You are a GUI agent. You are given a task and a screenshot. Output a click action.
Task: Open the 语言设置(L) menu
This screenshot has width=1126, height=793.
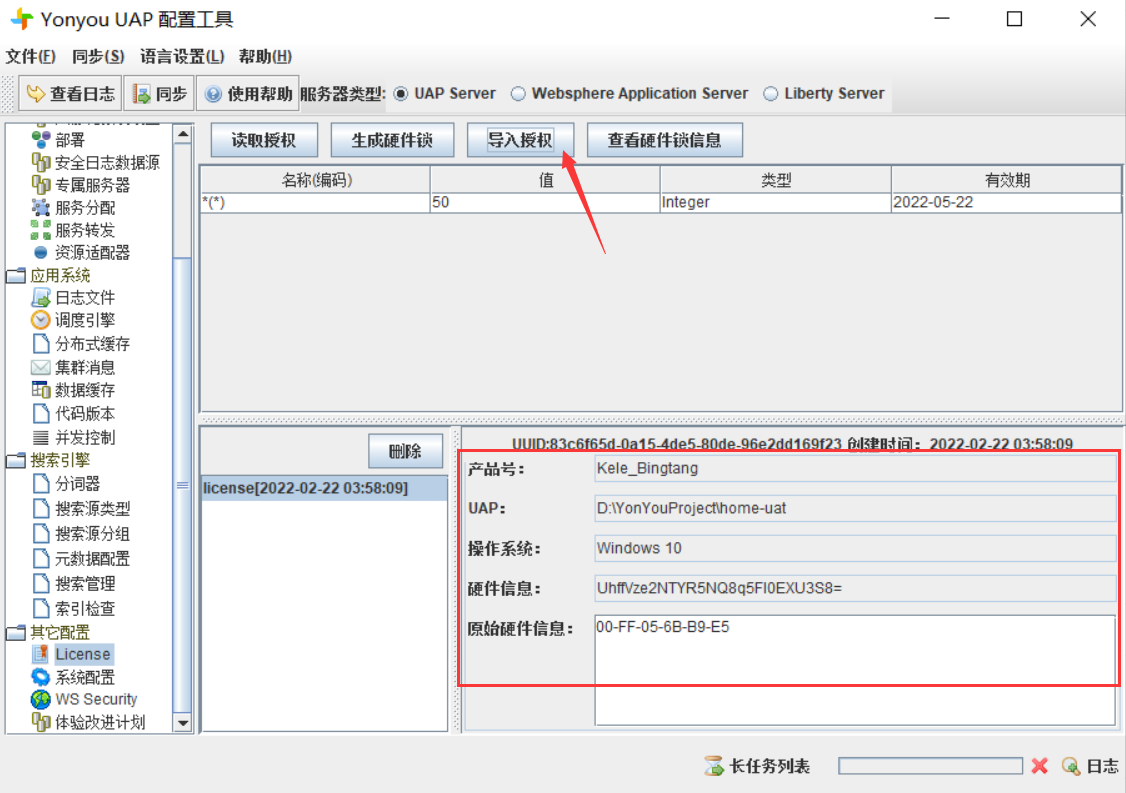tap(182, 56)
